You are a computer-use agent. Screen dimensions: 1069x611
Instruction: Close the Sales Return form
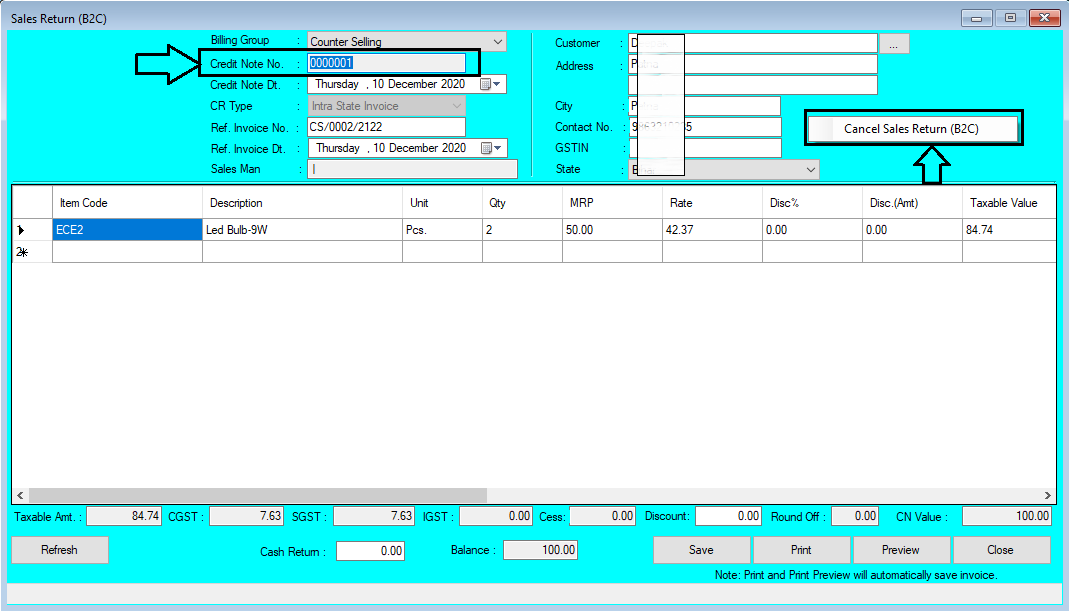(1001, 550)
